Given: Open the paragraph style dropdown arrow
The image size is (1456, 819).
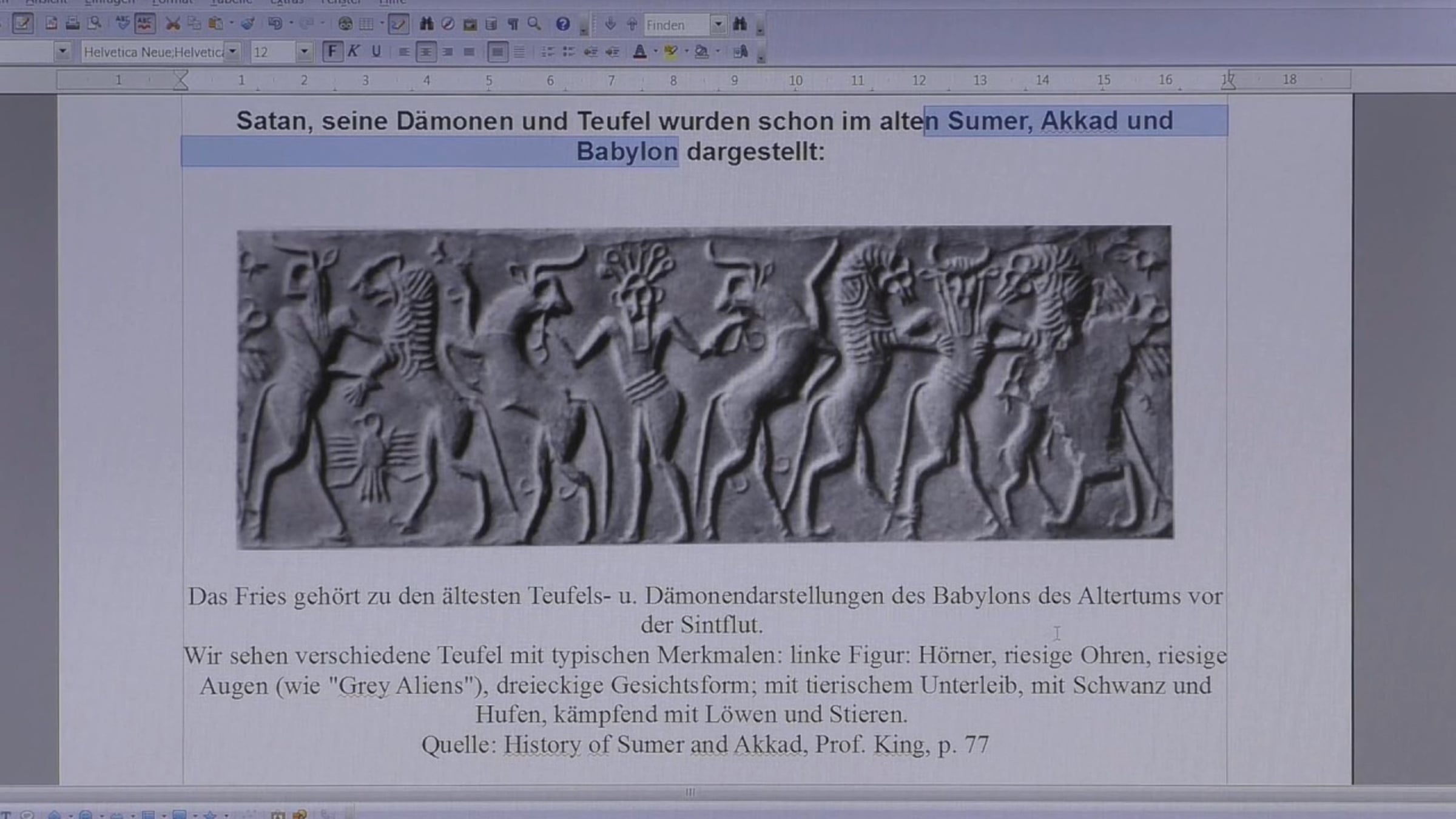Looking at the screenshot, I should (62, 52).
